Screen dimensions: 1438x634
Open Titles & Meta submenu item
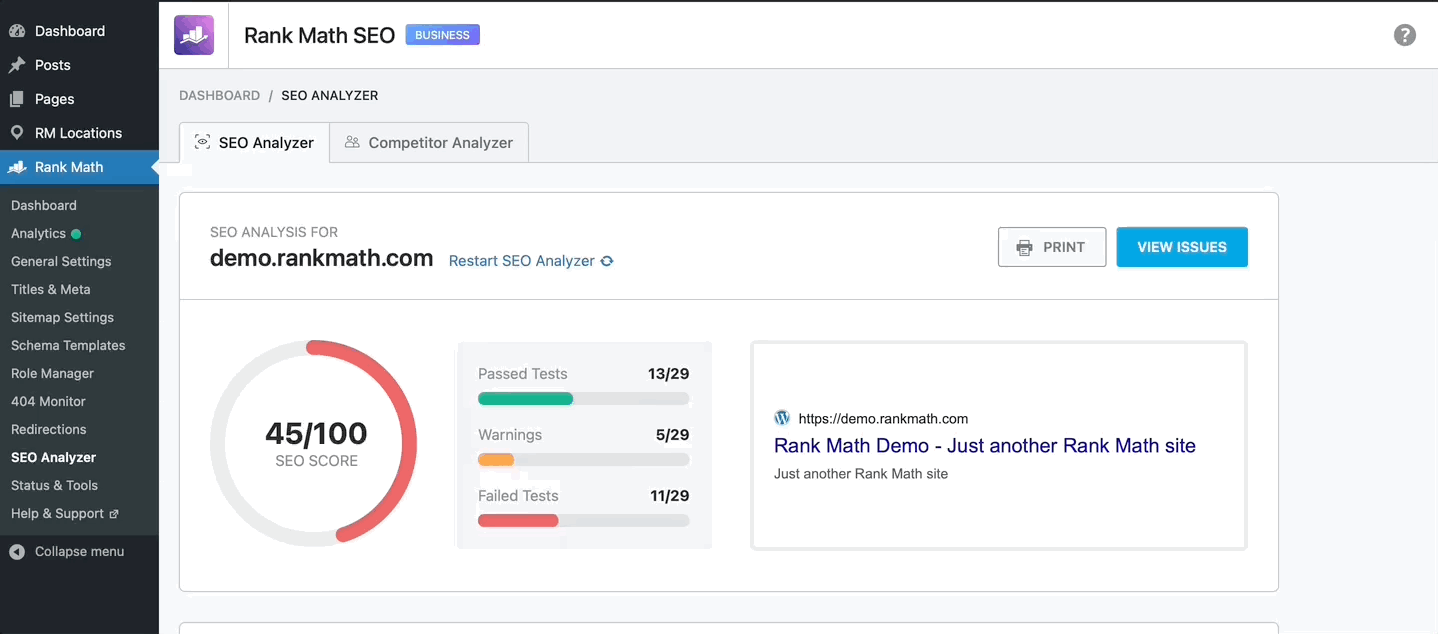click(51, 289)
